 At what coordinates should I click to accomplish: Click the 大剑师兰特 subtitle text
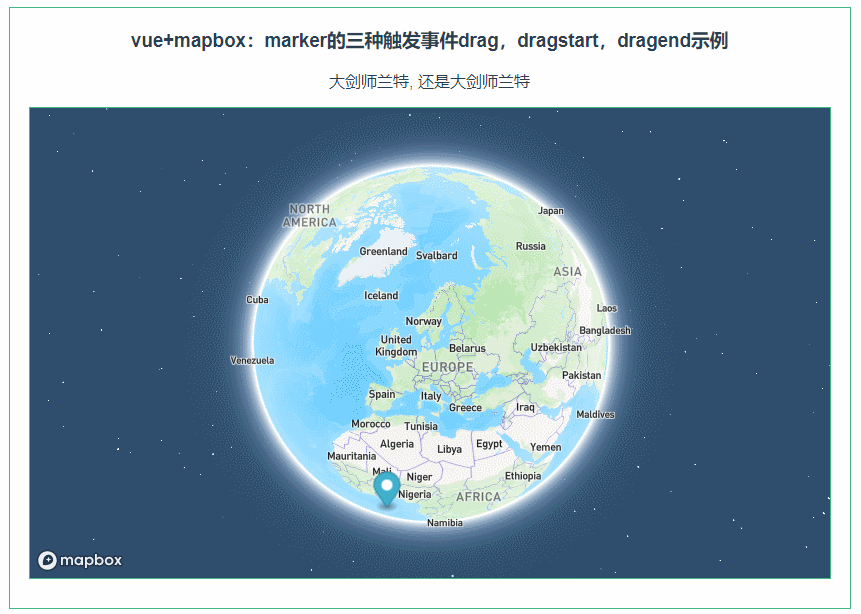coord(429,82)
